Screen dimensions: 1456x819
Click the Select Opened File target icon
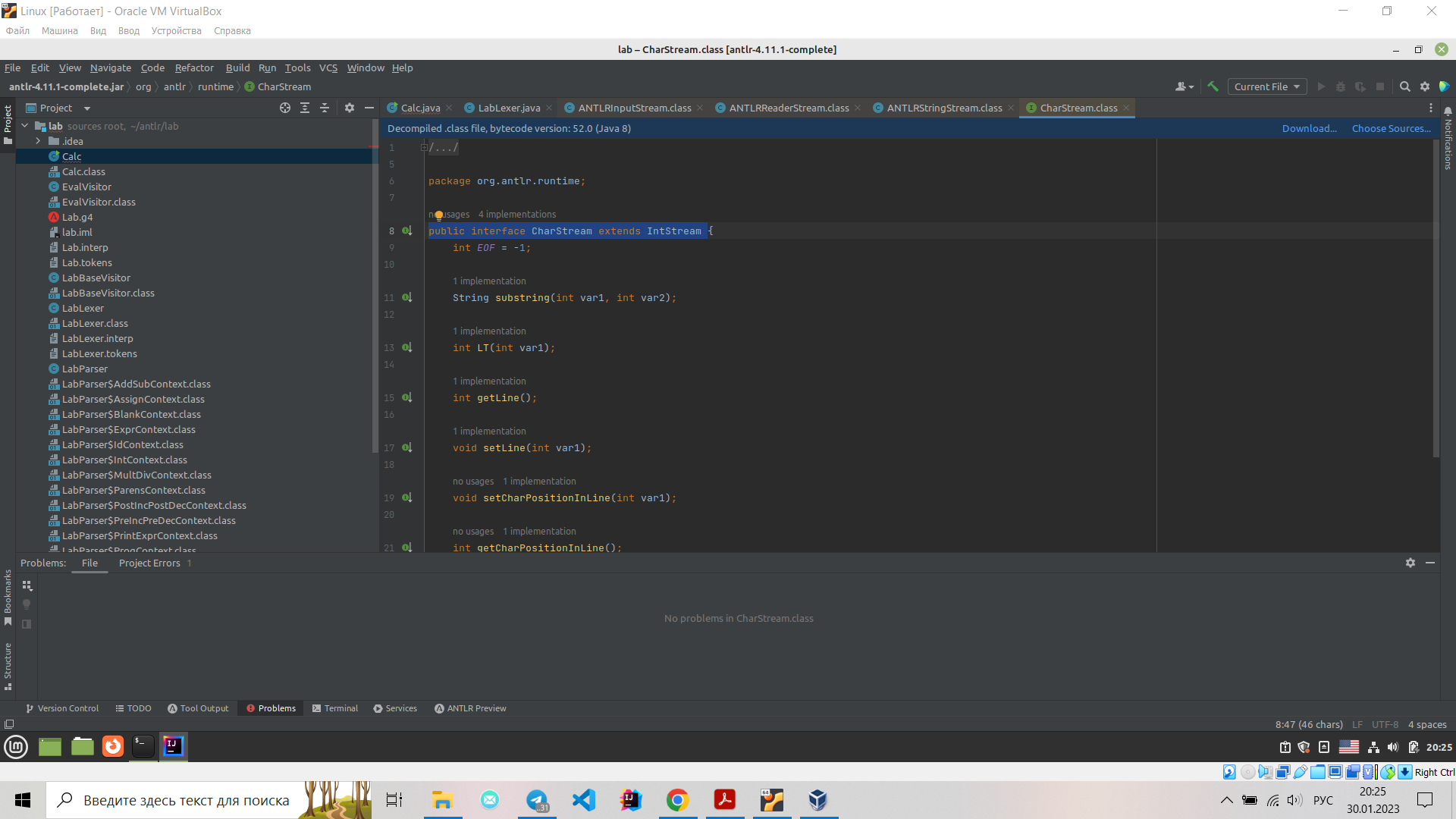285,108
